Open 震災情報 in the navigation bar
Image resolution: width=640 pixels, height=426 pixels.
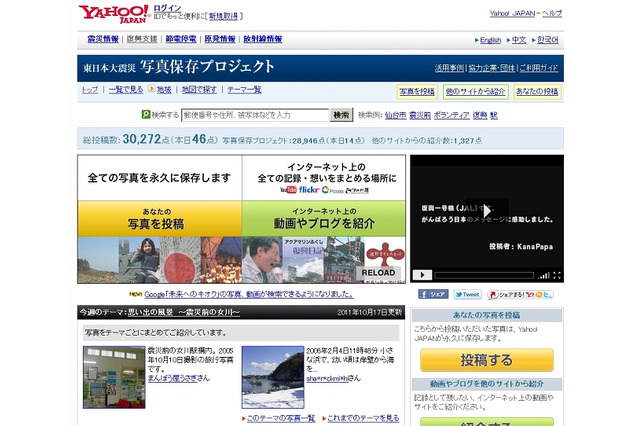pyautogui.click(x=103, y=39)
